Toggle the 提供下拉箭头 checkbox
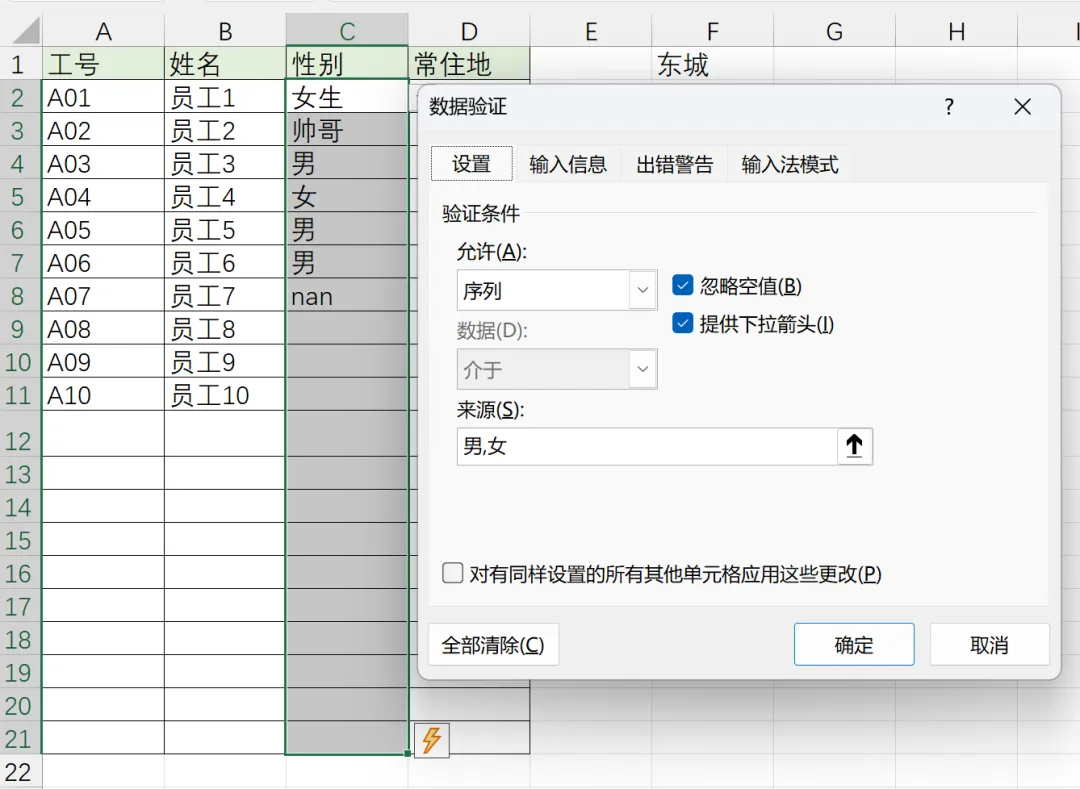Screen dimensions: 1080x789 coord(682,323)
